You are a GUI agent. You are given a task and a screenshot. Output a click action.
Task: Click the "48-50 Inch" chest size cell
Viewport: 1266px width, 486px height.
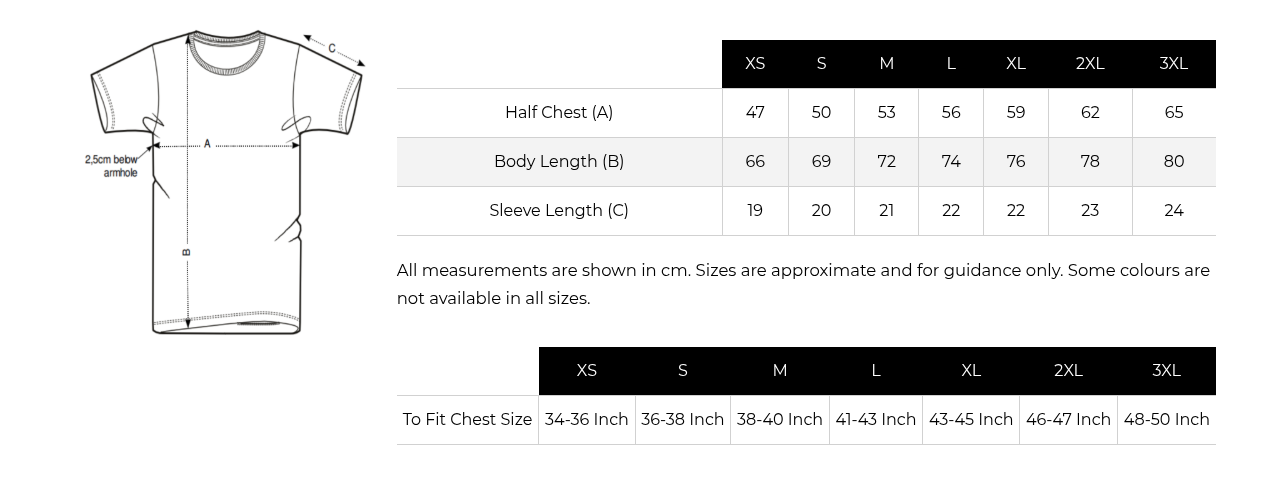coord(1166,419)
